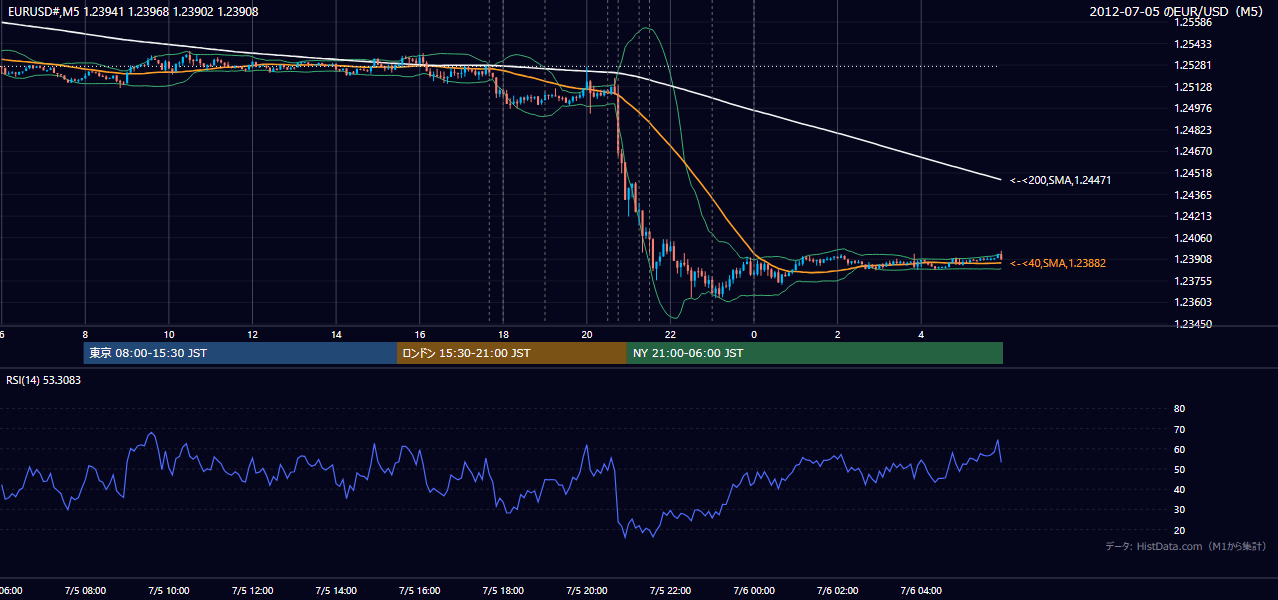Screen dimensions: 1278x600
Task: Click RSI scale value 20
Action: click(1179, 530)
